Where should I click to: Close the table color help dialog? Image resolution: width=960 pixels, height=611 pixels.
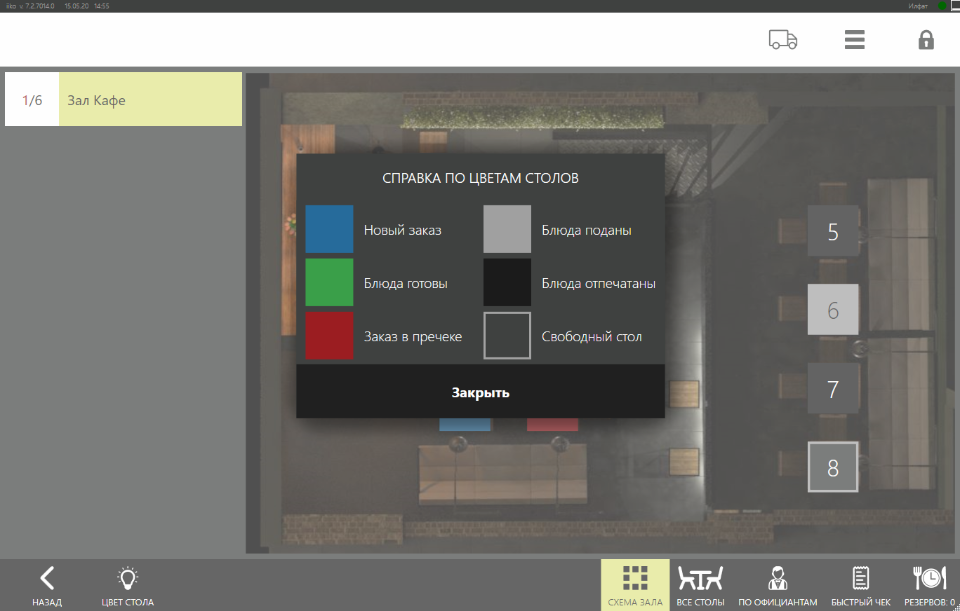480,392
